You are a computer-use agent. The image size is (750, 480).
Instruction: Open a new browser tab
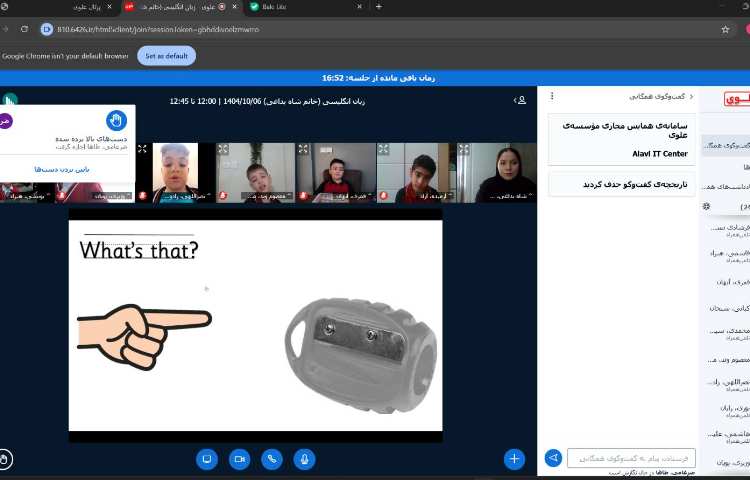point(378,7)
